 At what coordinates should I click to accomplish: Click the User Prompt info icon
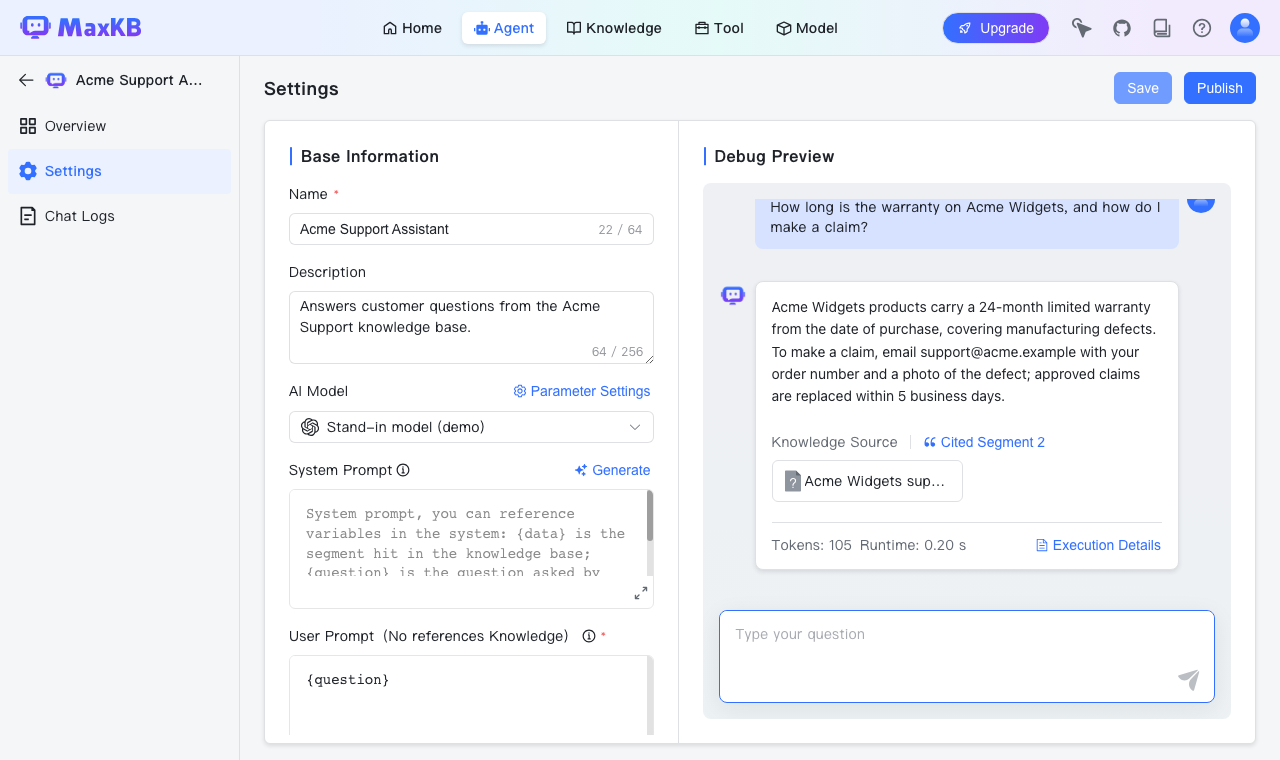pyautogui.click(x=589, y=636)
